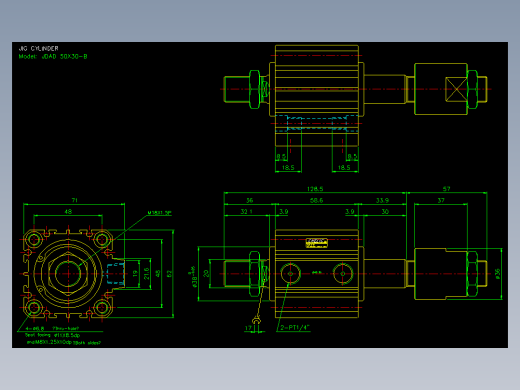Select the 48 dimension below 71

coord(68,212)
